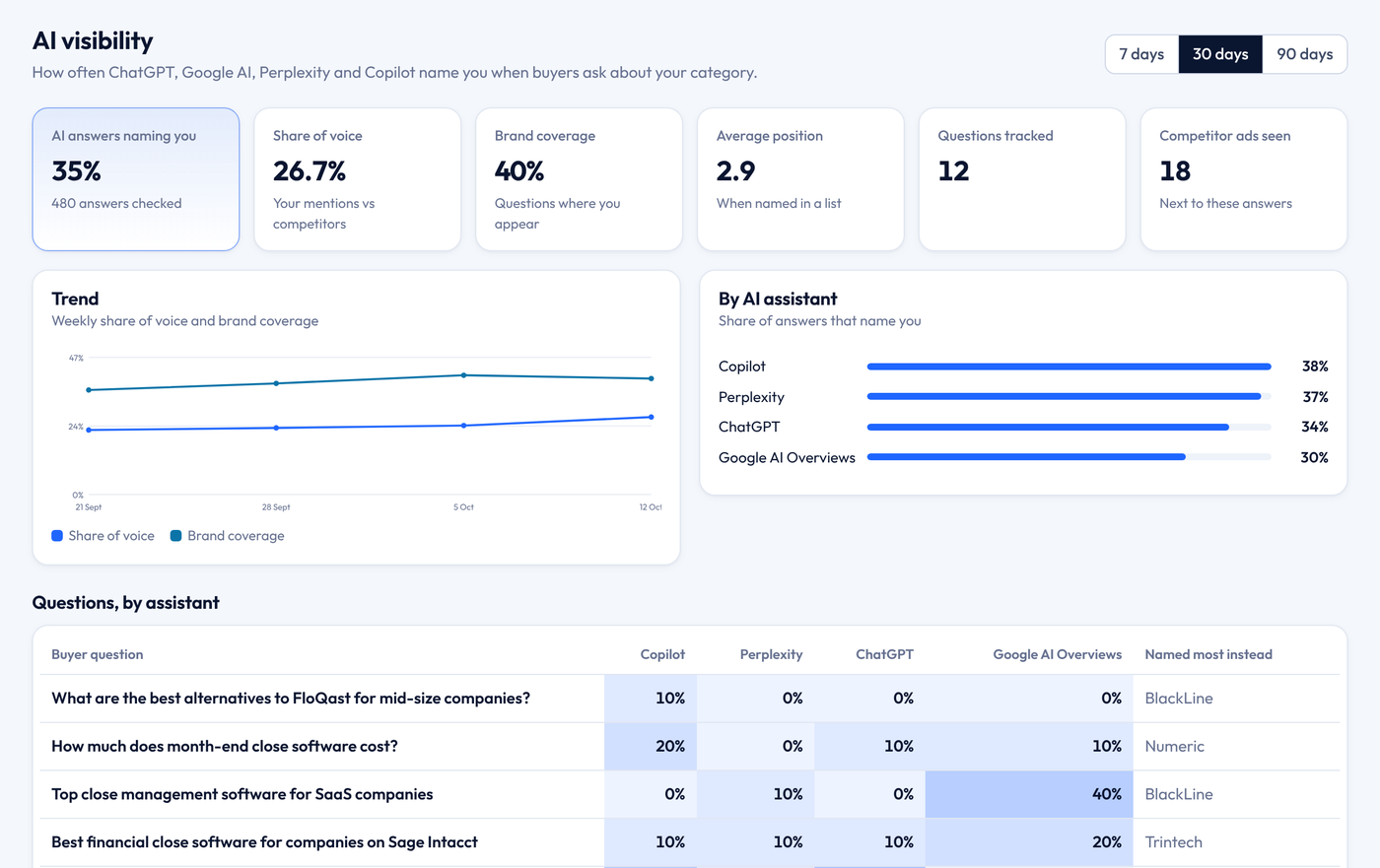
Task: Click the Questions, by assistant heading
Action: pos(126,603)
